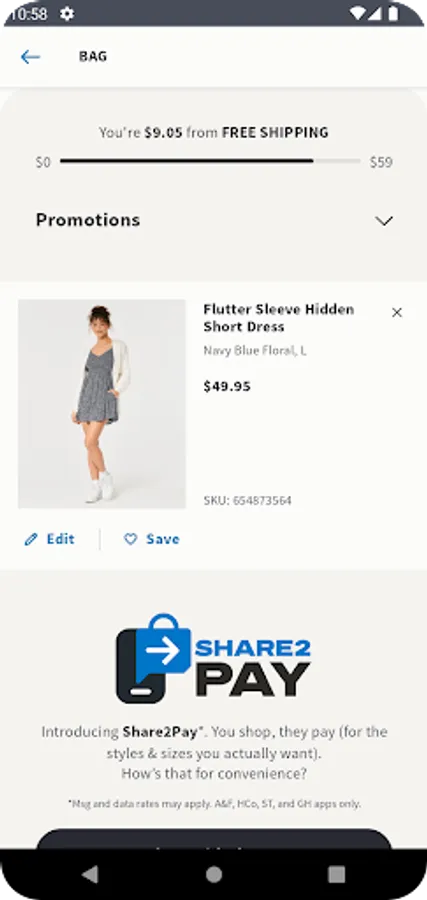
Task: Select the Save text link
Action: click(x=163, y=539)
